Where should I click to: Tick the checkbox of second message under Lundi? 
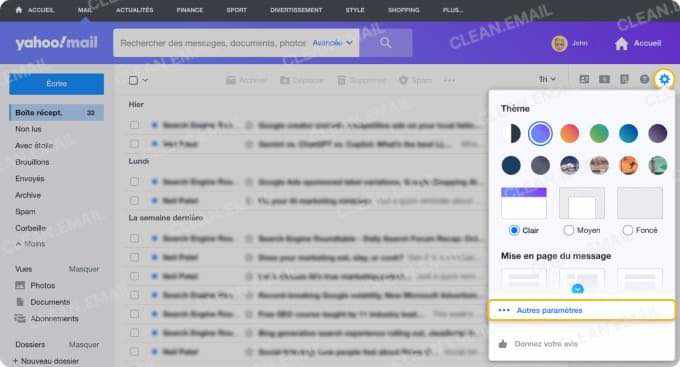tap(134, 200)
